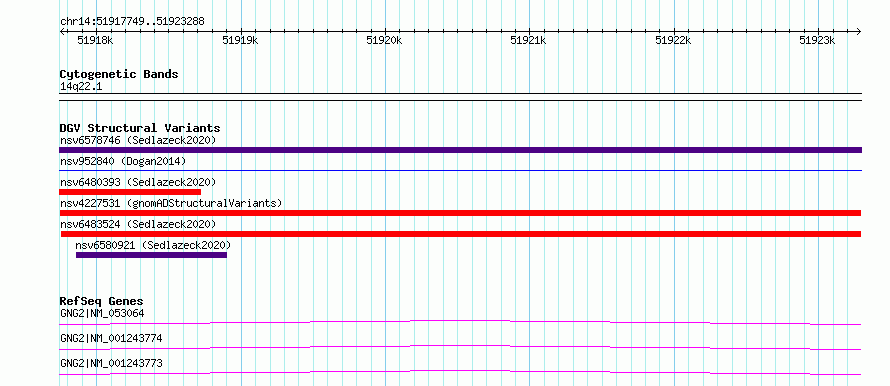The image size is (890, 386).
Task: Click the GNG2|NM_001243773 gene label
Action: tap(111, 363)
